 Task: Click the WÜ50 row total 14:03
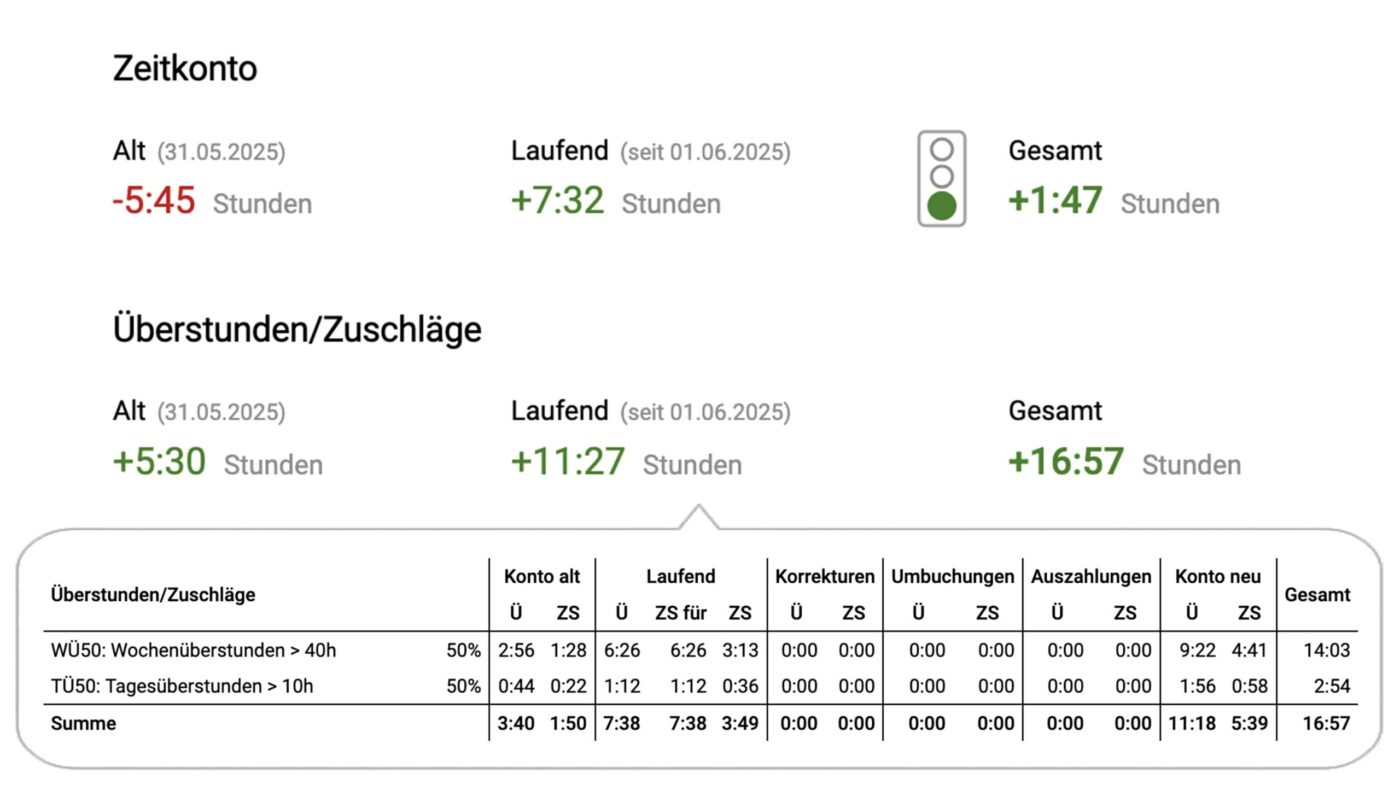click(1327, 651)
